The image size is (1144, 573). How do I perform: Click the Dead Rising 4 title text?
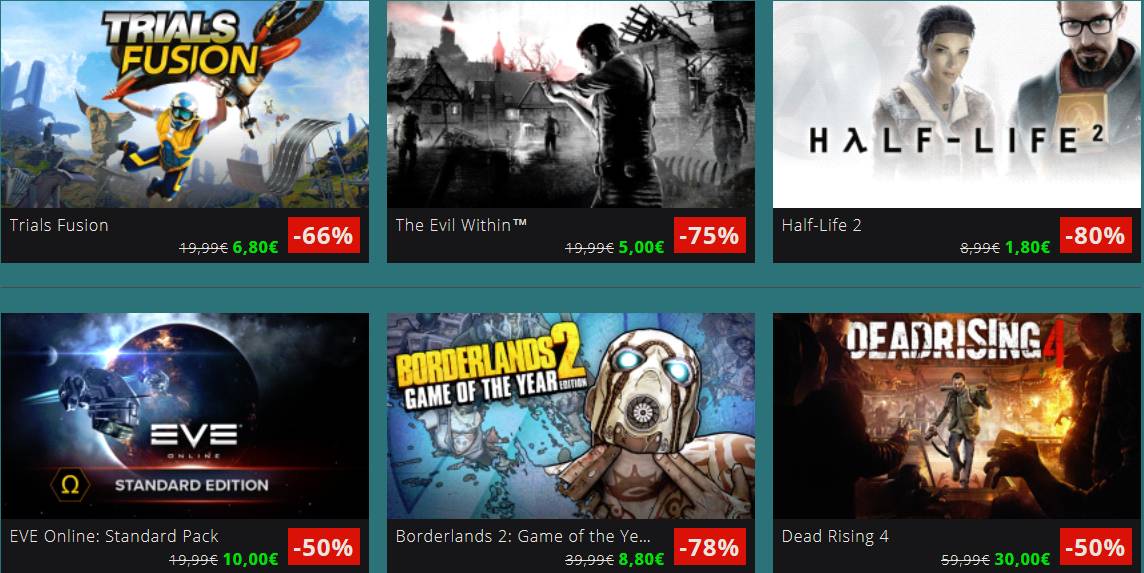(835, 537)
